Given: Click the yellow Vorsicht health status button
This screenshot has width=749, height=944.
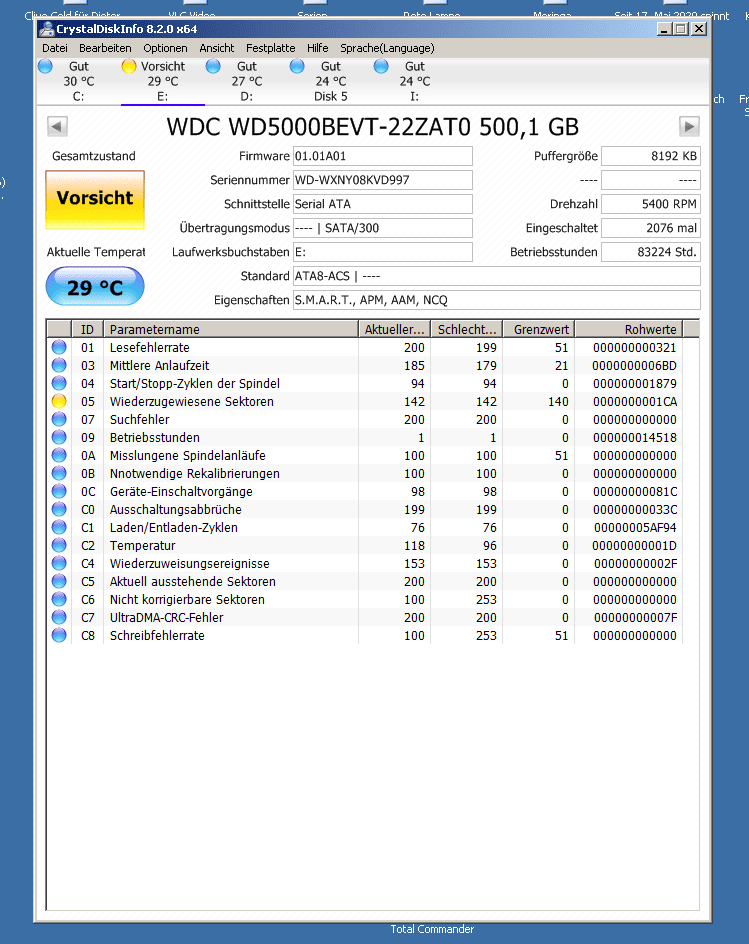Looking at the screenshot, I should pos(95,200).
